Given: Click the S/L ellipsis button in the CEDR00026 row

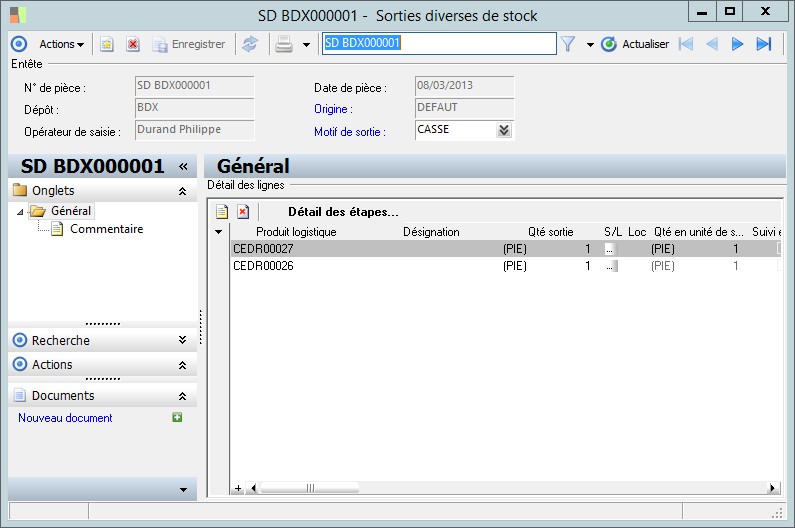Looking at the screenshot, I should pyautogui.click(x=612, y=266).
